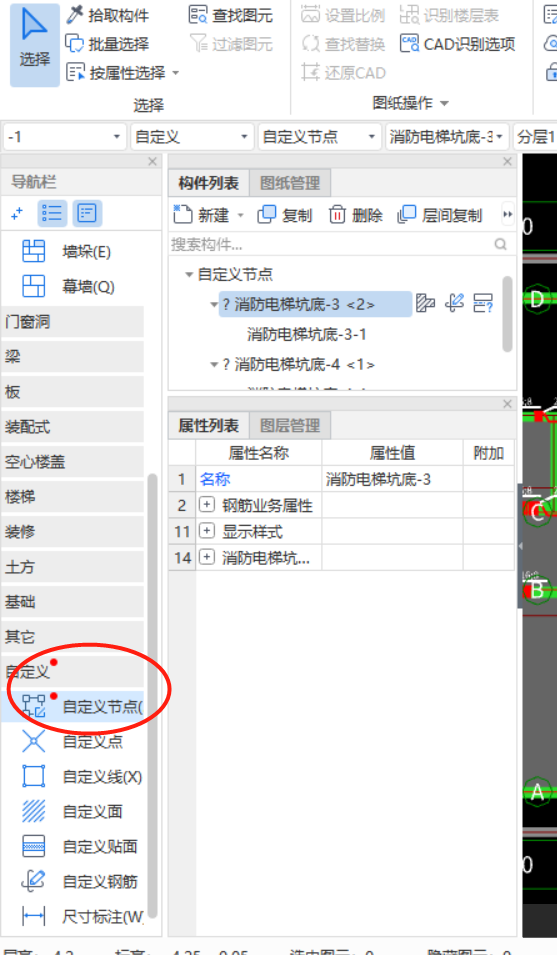
Task: Close the 导航栏 navigation panel
Action: [152, 161]
